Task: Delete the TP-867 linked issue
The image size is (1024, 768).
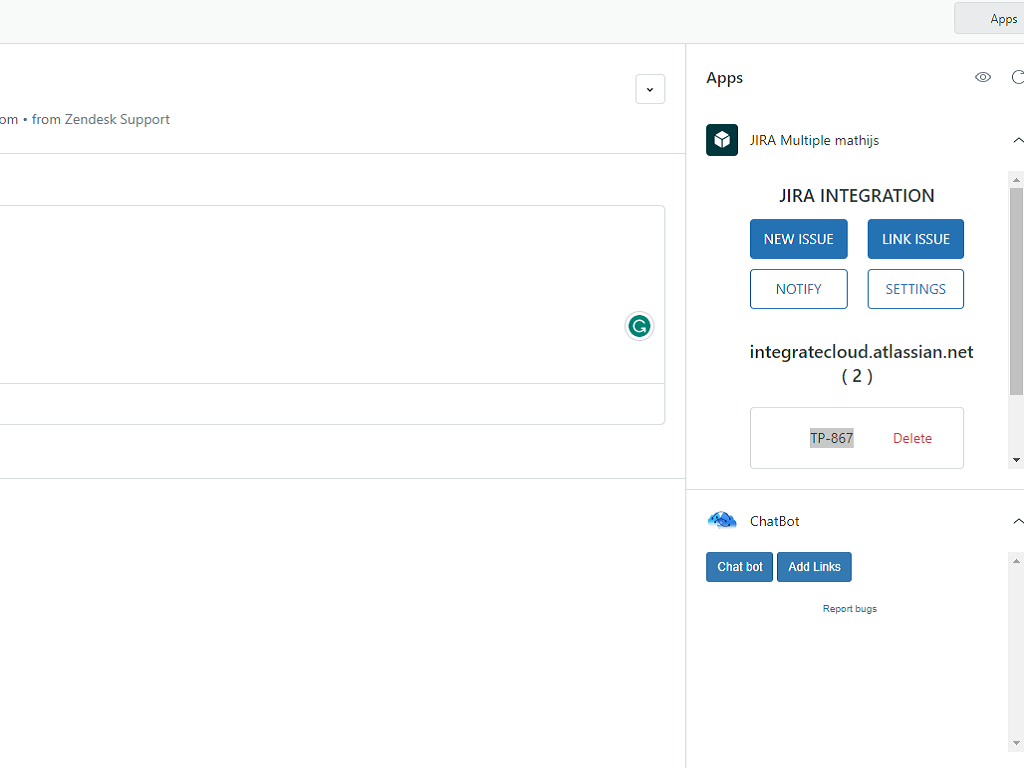Action: (912, 438)
